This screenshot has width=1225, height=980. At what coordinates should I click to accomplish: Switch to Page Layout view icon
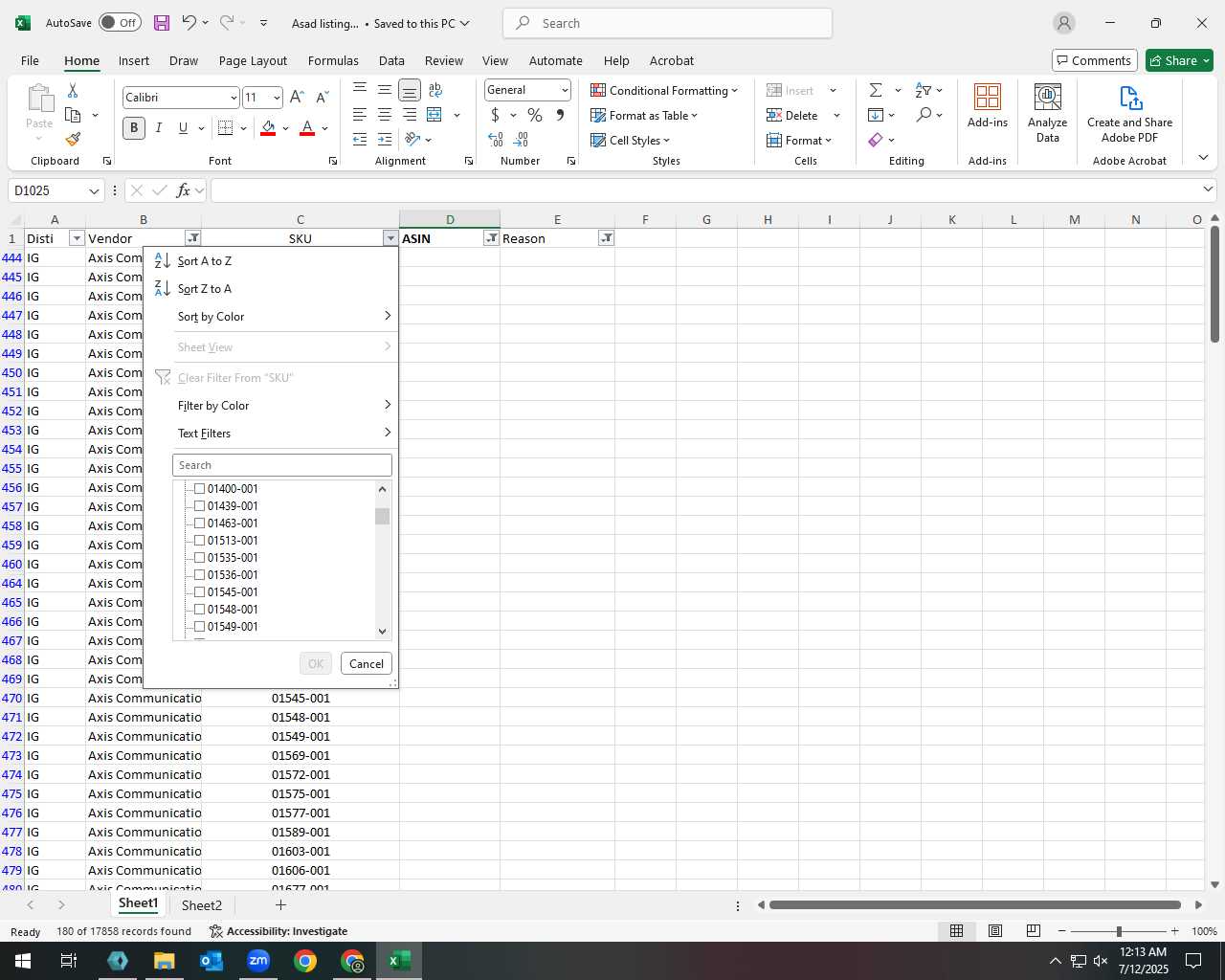coord(995,931)
